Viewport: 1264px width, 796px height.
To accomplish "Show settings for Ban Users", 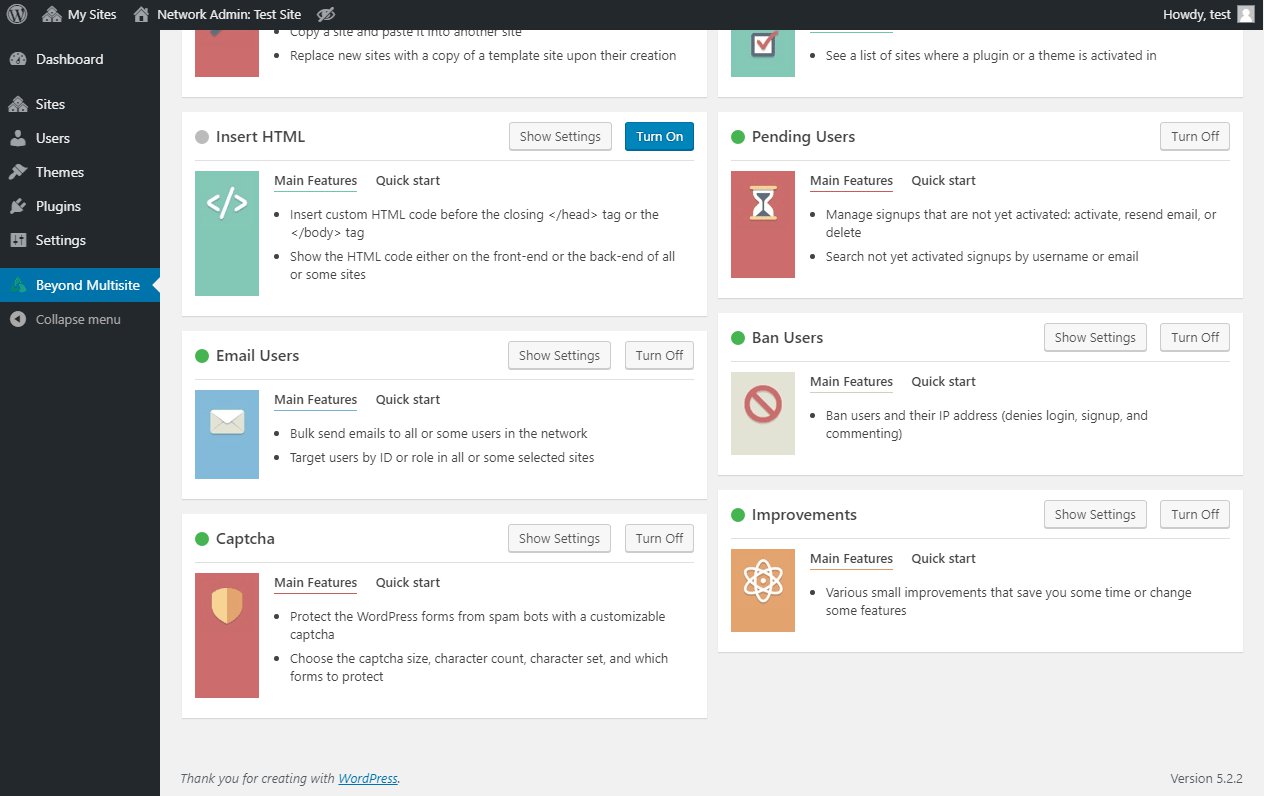I will [x=1094, y=337].
